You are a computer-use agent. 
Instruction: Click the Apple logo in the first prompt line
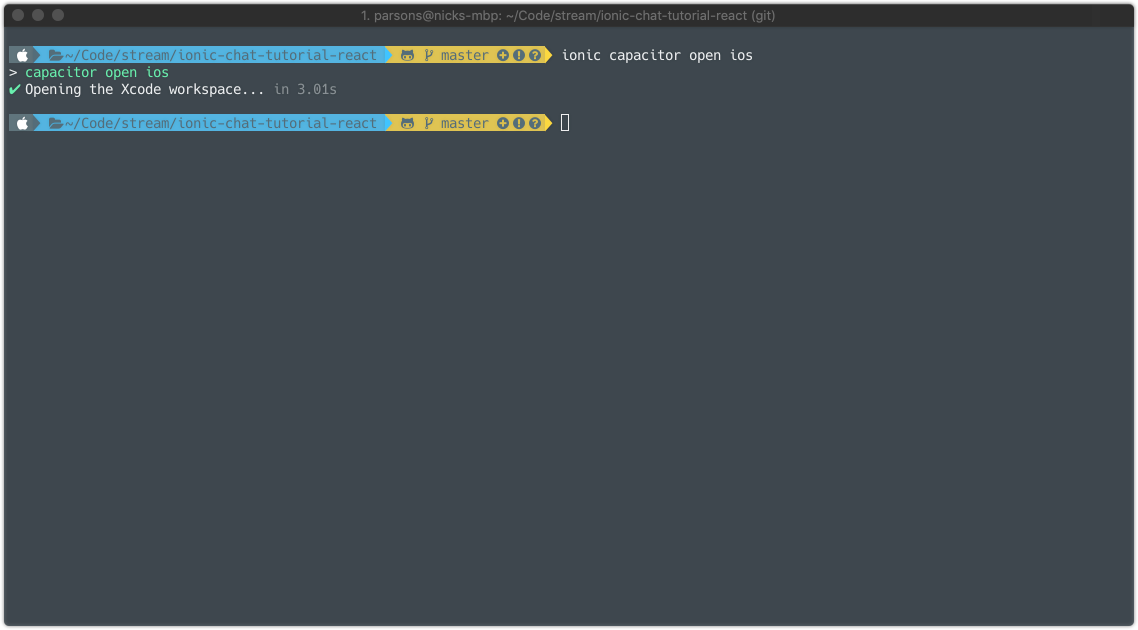[22, 55]
